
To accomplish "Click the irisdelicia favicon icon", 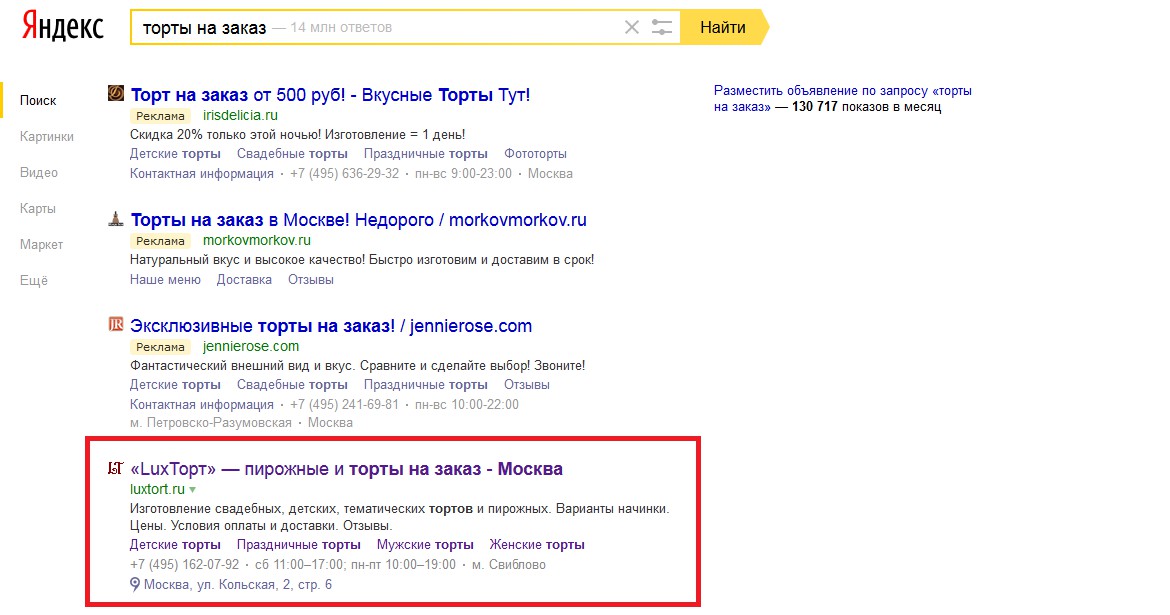I will point(116,93).
